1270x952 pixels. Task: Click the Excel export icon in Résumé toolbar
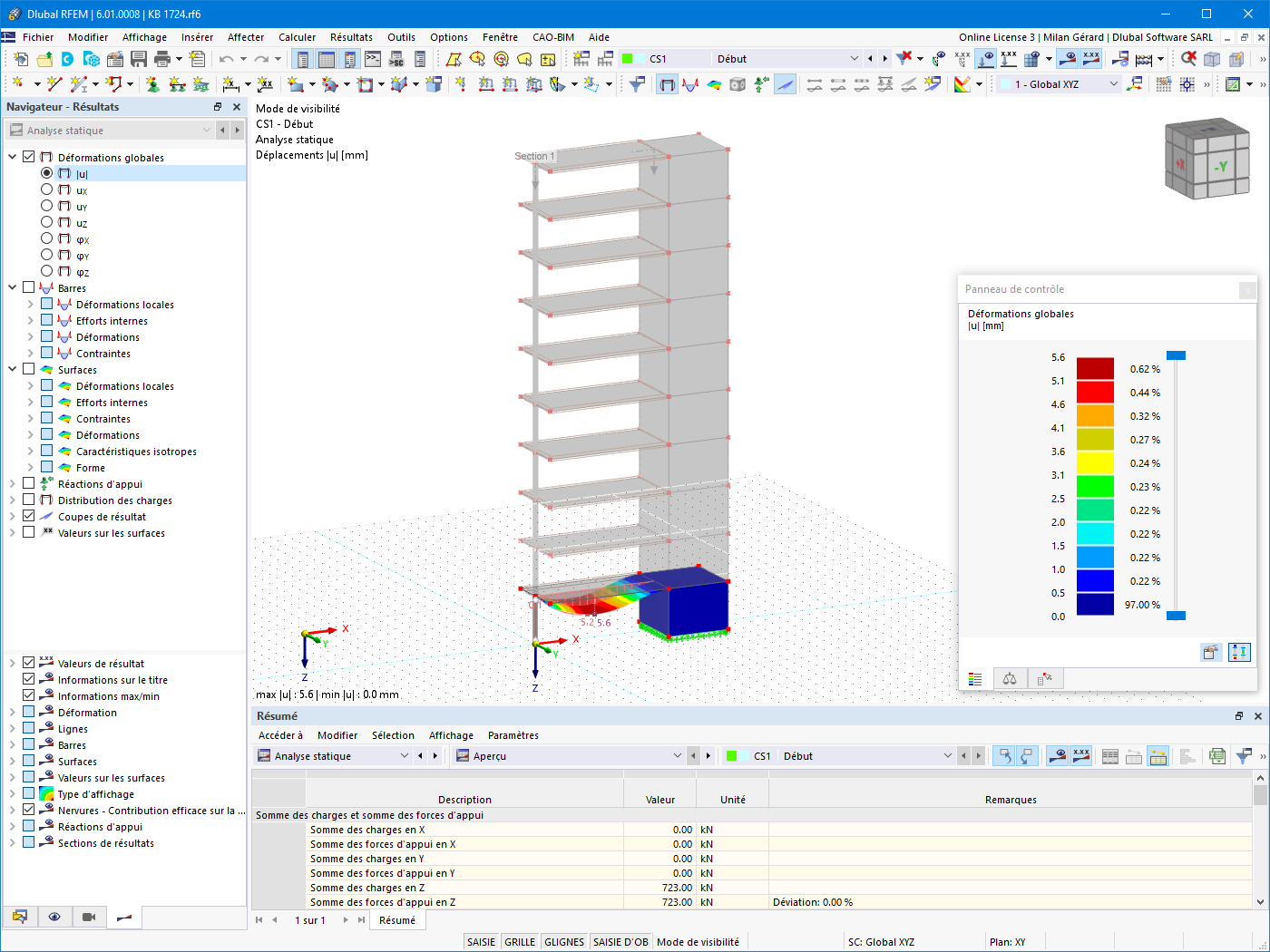point(1217,756)
